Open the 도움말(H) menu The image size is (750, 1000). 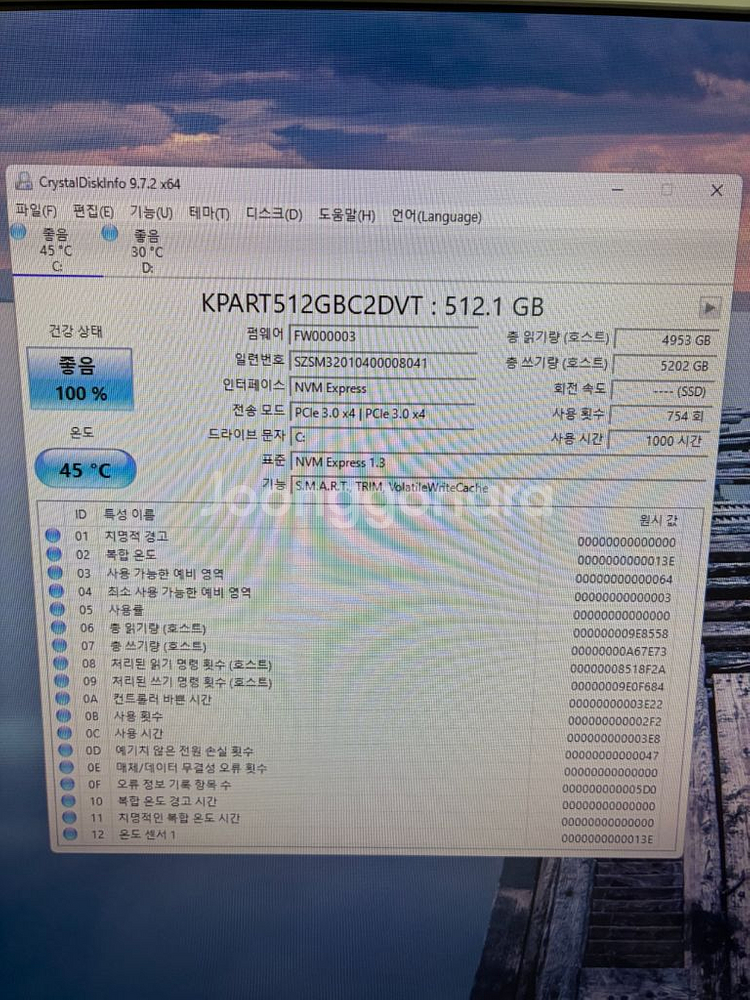point(347,216)
